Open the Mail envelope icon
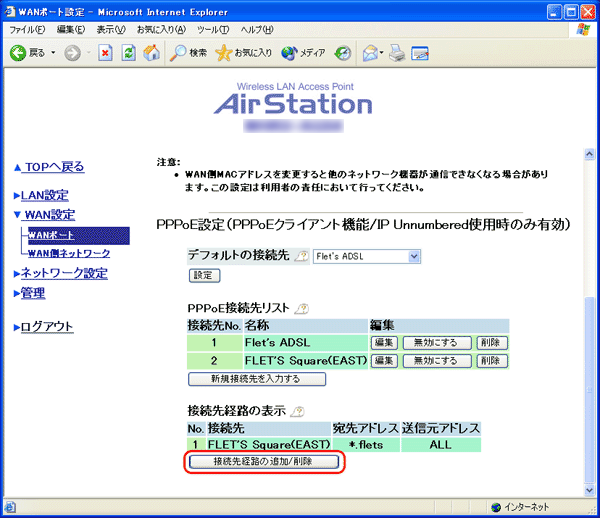 click(370, 53)
